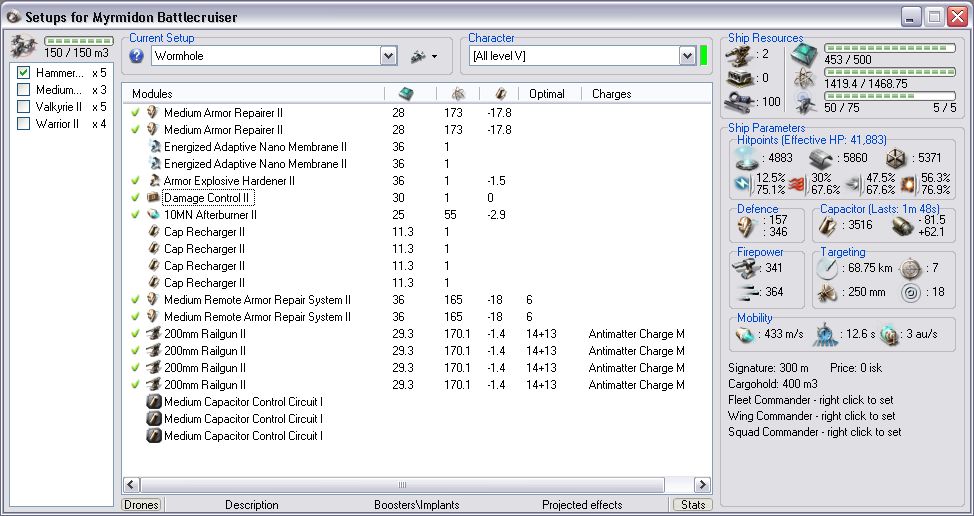
Task: Toggle the first 200mm Railgun II active checkmark
Action: point(135,333)
